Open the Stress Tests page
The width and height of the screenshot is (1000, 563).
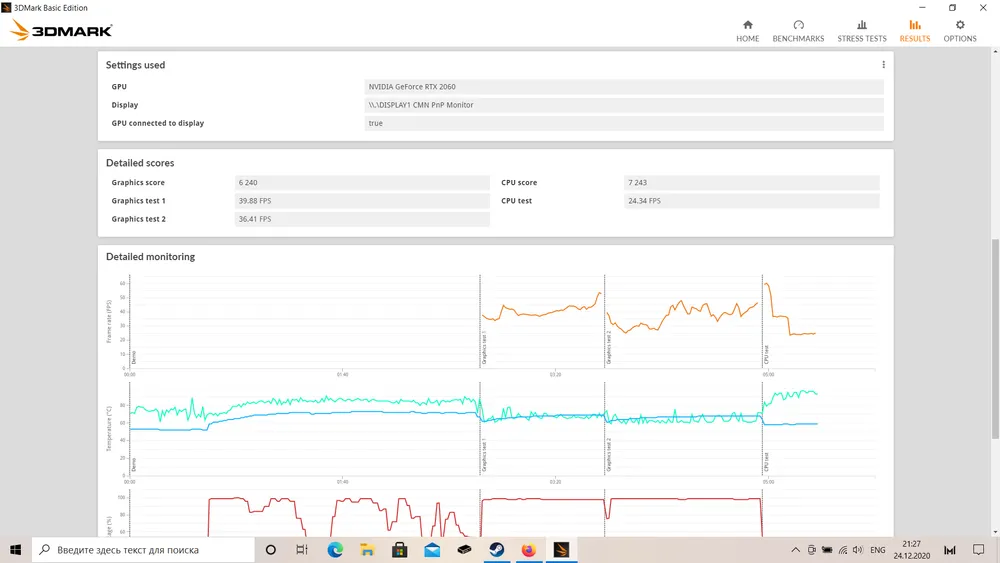point(861,31)
